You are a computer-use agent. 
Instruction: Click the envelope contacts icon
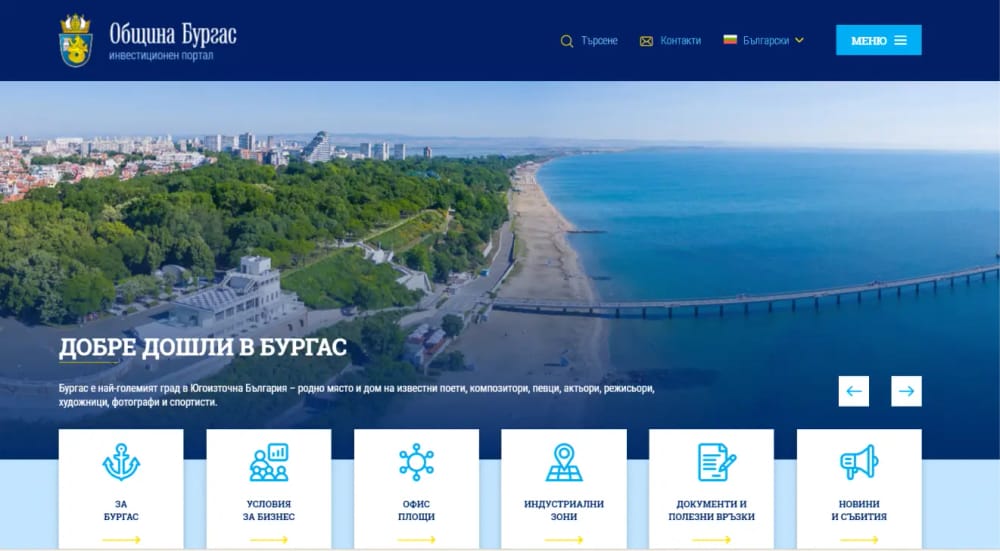pyautogui.click(x=646, y=41)
